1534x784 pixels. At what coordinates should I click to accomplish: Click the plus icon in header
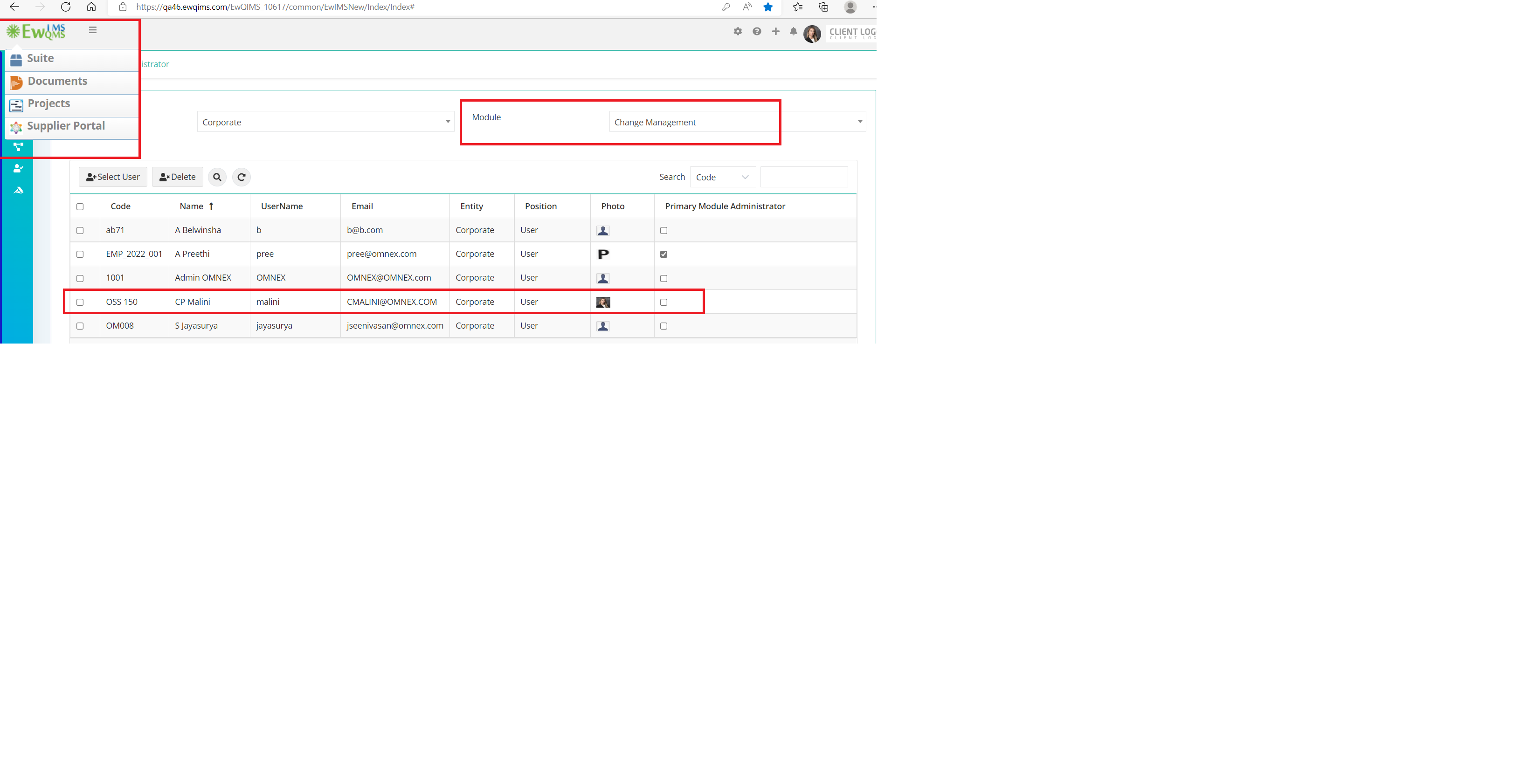pyautogui.click(x=775, y=32)
